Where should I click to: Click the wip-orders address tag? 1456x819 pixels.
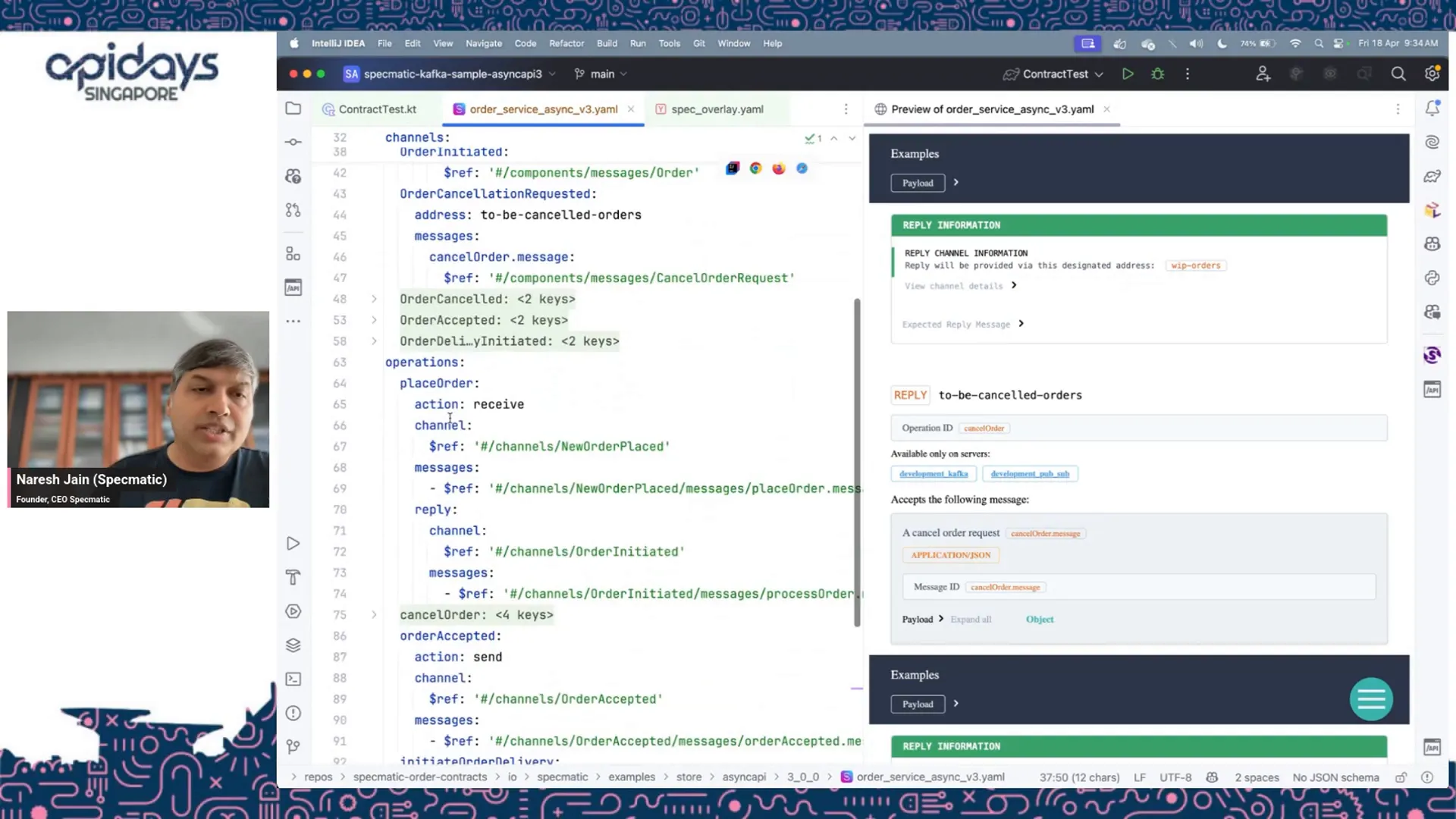(1196, 265)
